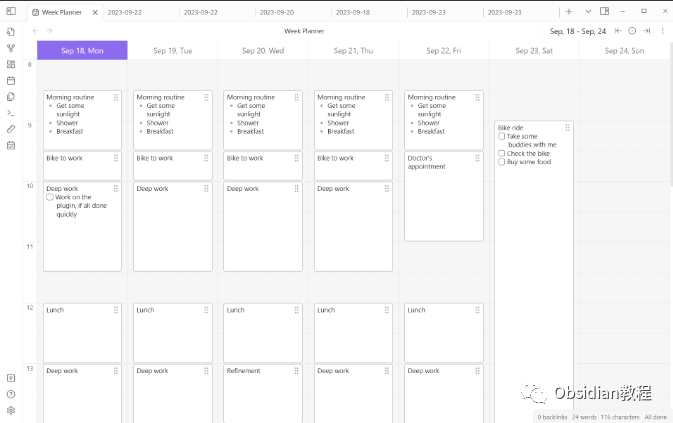Switch to the 2023-09-20 tab

pyautogui.click(x=277, y=12)
